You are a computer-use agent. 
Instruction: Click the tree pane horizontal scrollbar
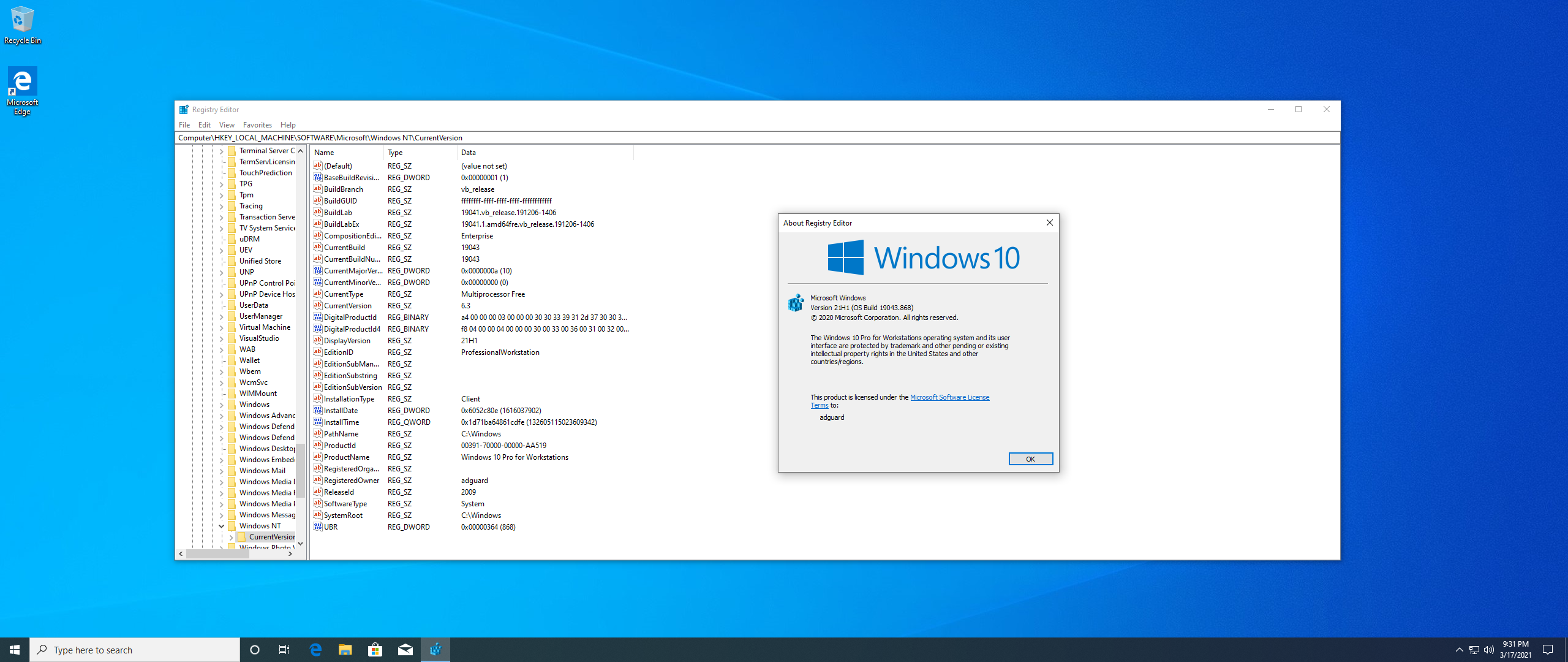click(x=217, y=554)
